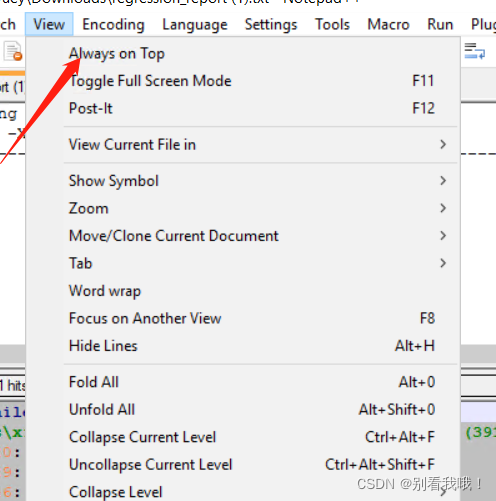Open the Macro menu

click(388, 24)
